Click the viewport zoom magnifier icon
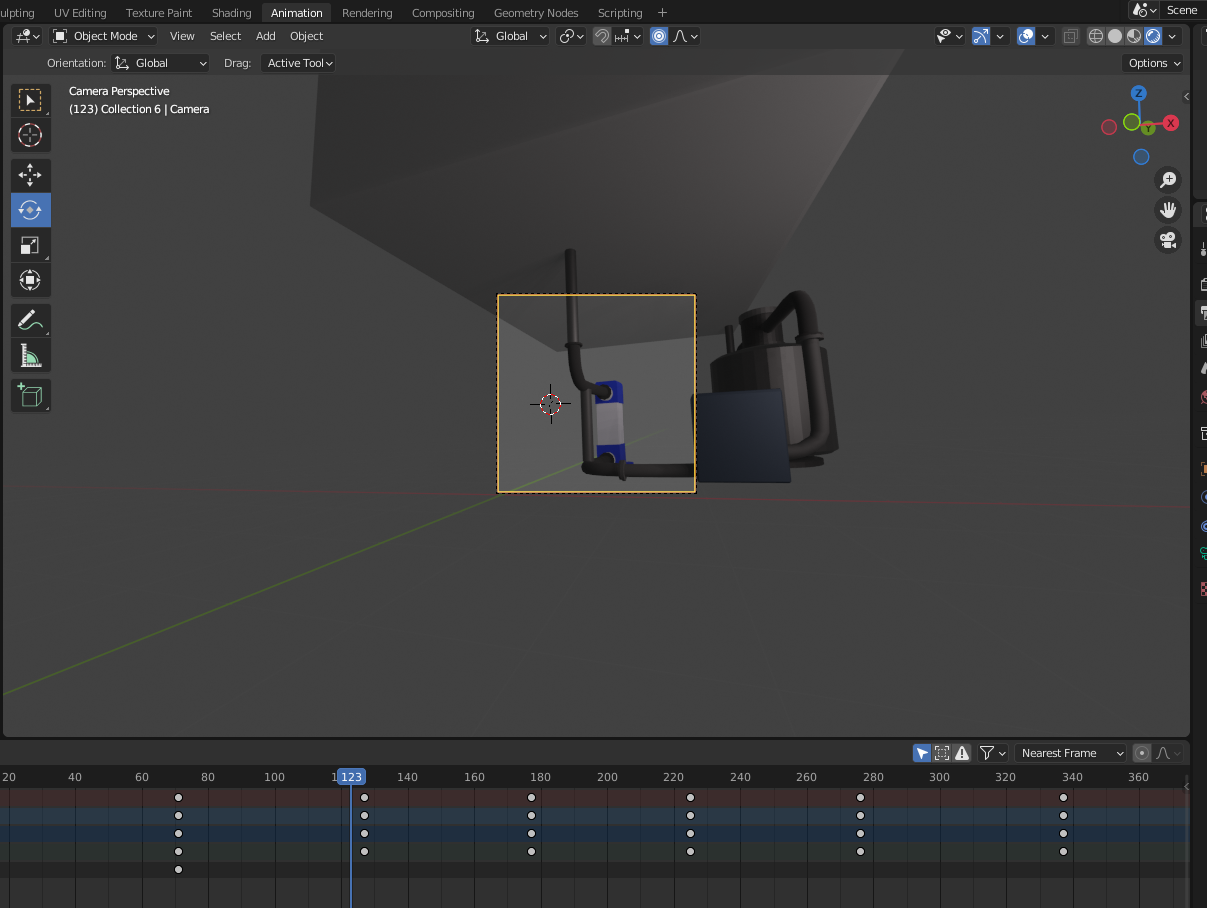Viewport: 1207px width, 908px height. (x=1168, y=180)
